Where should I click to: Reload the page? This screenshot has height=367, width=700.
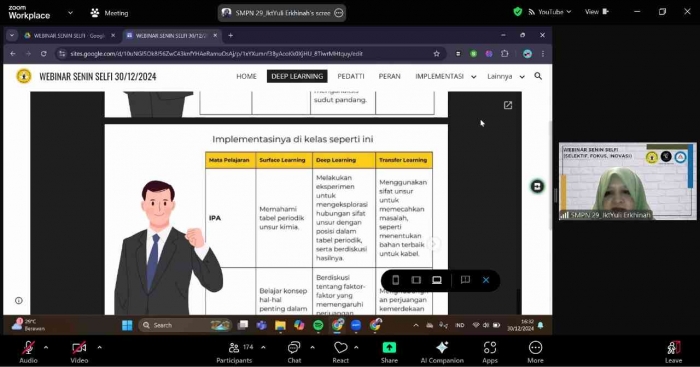pyautogui.click(x=43, y=54)
